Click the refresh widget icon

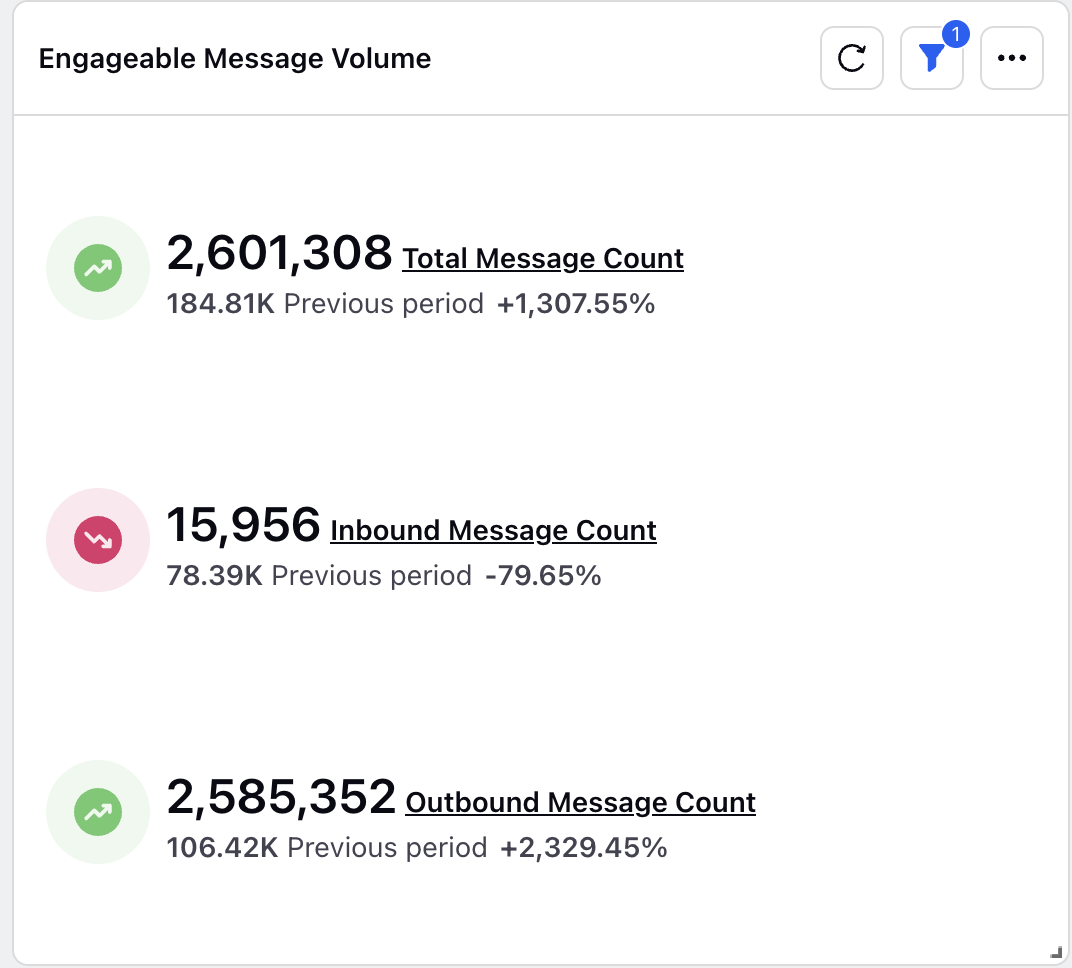pyautogui.click(x=851, y=59)
